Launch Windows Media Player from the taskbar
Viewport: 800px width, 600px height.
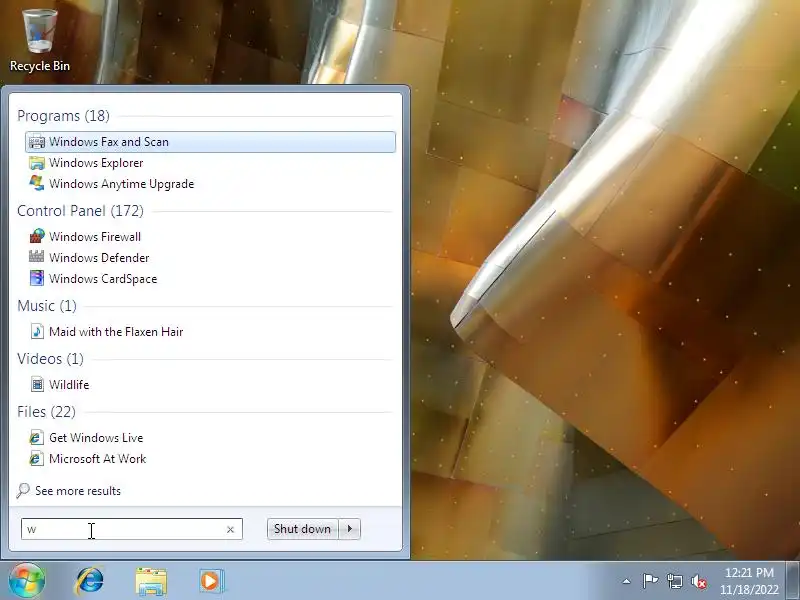click(x=211, y=581)
